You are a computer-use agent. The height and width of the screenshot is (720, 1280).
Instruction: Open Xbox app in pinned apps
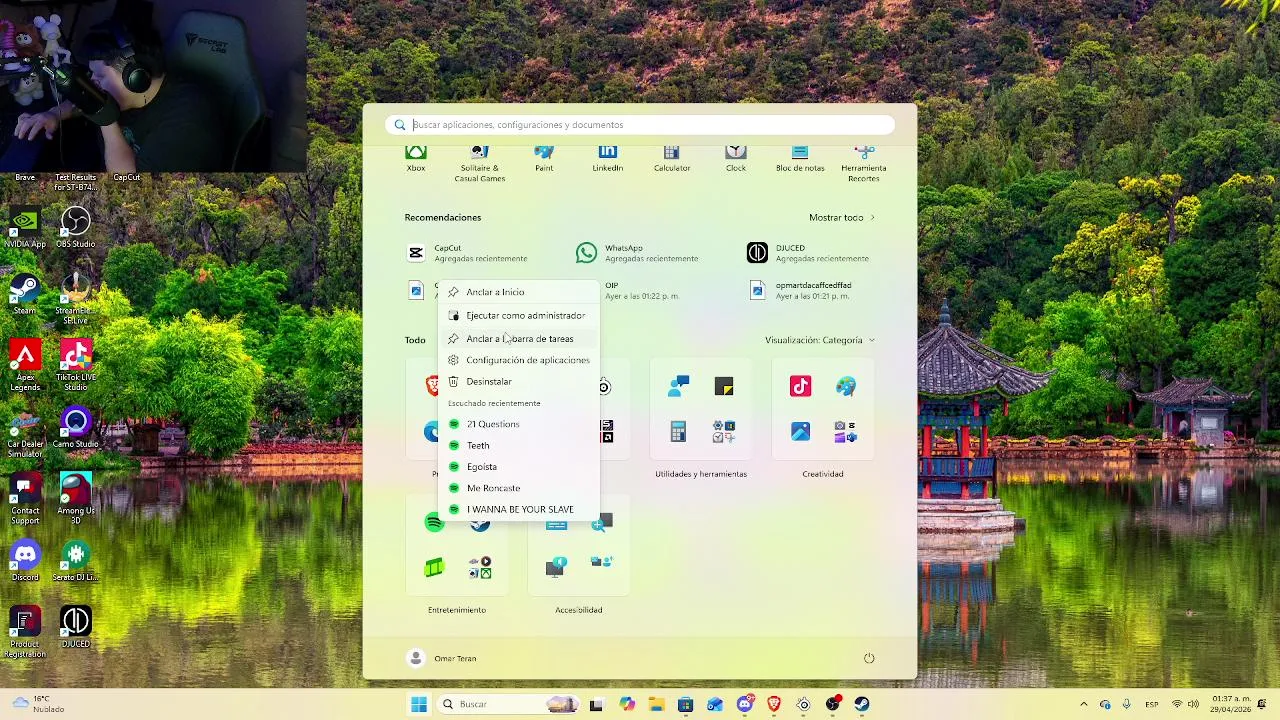point(416,159)
